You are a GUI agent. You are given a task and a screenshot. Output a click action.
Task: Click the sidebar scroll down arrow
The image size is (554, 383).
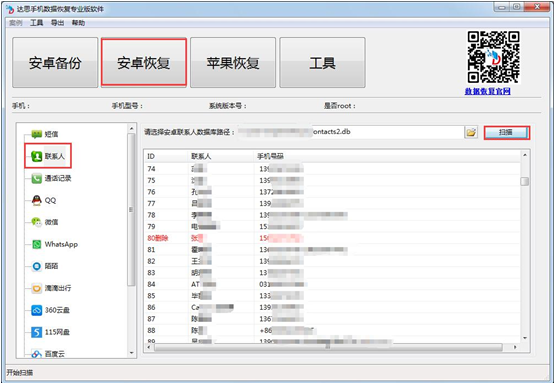coord(131,353)
